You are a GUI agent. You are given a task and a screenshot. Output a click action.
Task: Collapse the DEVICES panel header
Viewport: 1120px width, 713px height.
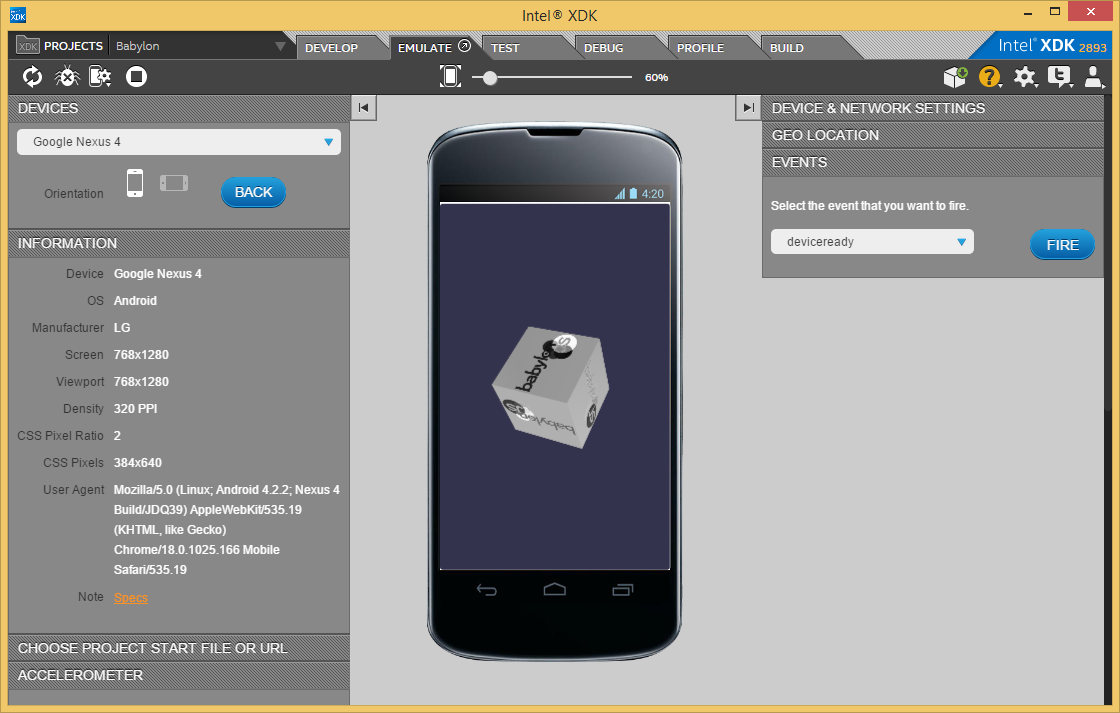point(179,109)
